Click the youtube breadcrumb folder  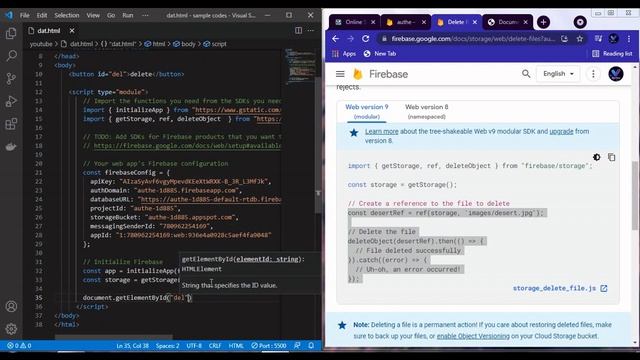click(x=41, y=44)
